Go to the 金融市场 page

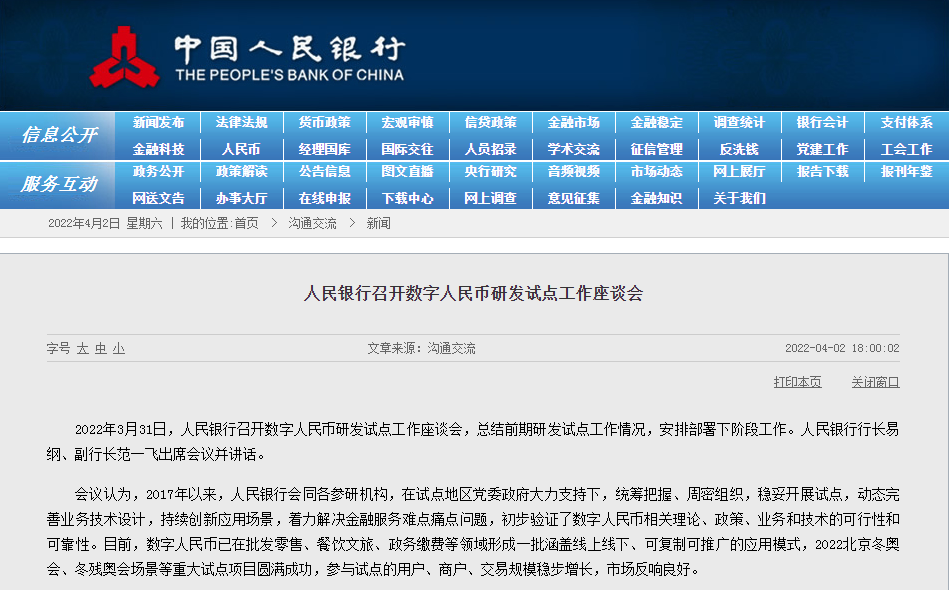pyautogui.click(x=572, y=122)
